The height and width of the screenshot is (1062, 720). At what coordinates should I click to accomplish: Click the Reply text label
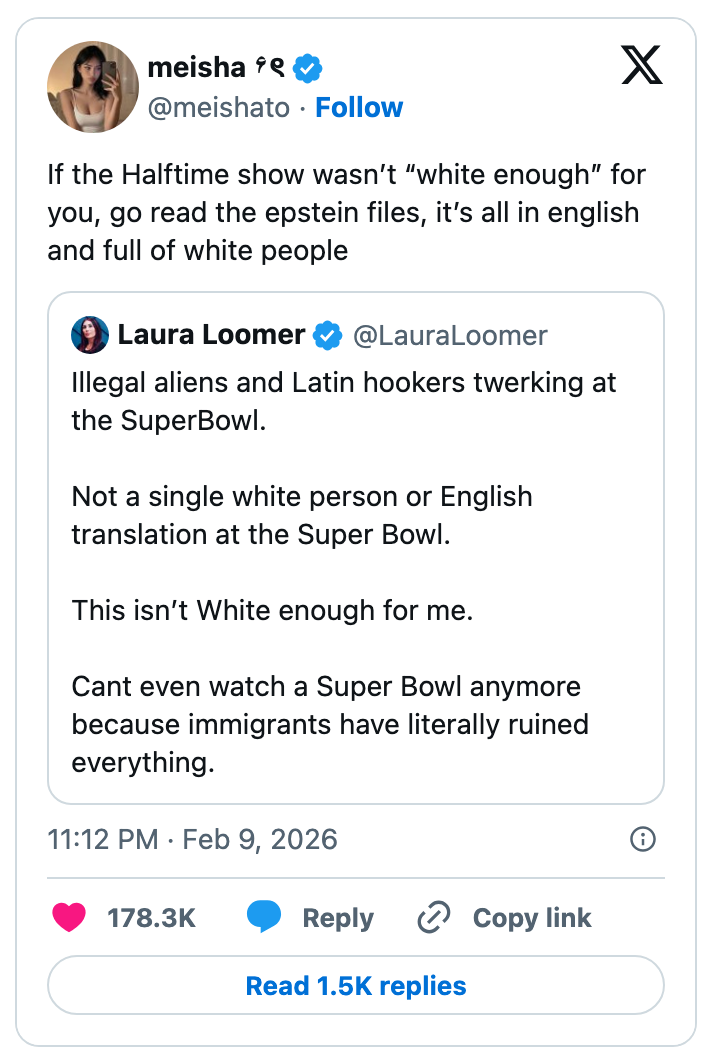[338, 917]
